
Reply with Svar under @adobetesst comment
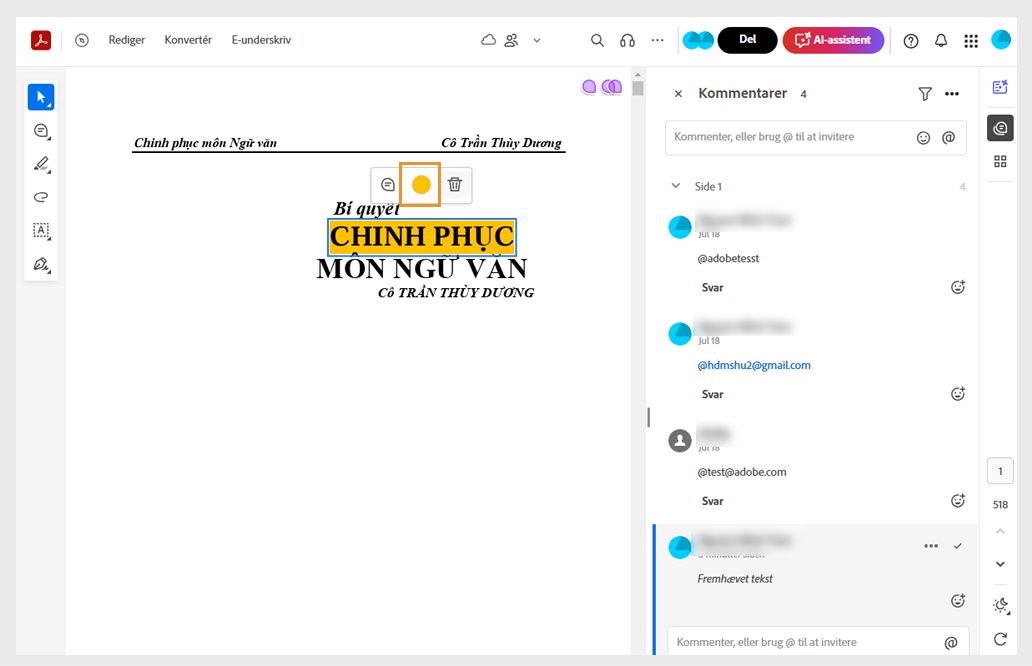712,288
